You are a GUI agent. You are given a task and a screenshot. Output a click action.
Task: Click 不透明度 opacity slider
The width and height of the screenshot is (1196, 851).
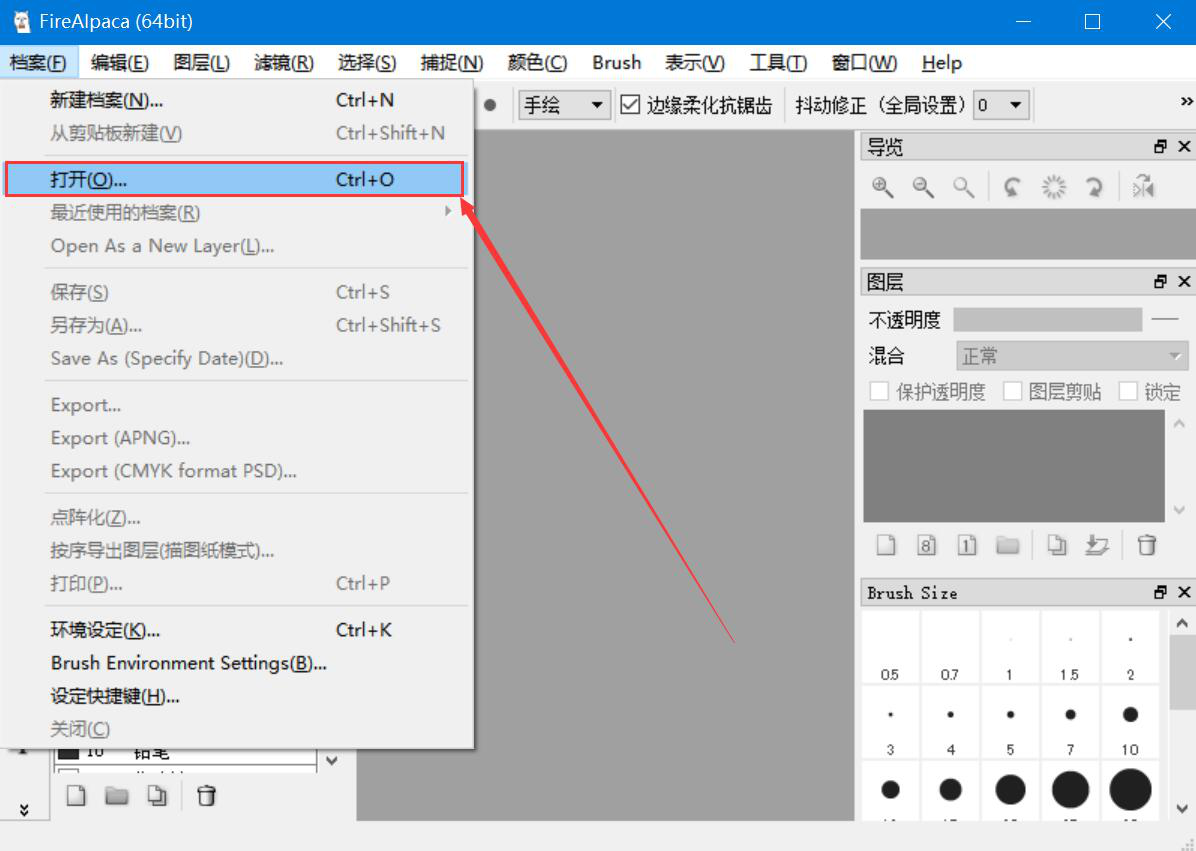[x=1047, y=320]
